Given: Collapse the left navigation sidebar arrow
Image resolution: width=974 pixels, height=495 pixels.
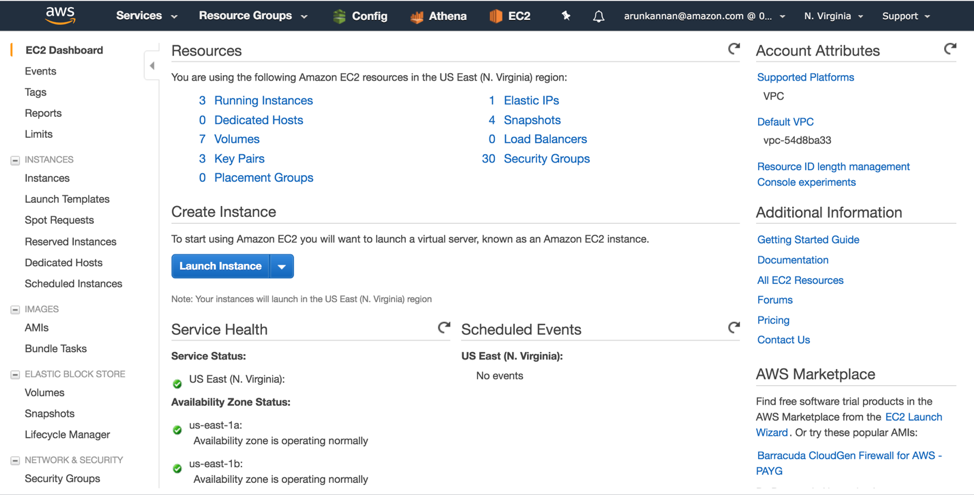Looking at the screenshot, I should pos(152,66).
